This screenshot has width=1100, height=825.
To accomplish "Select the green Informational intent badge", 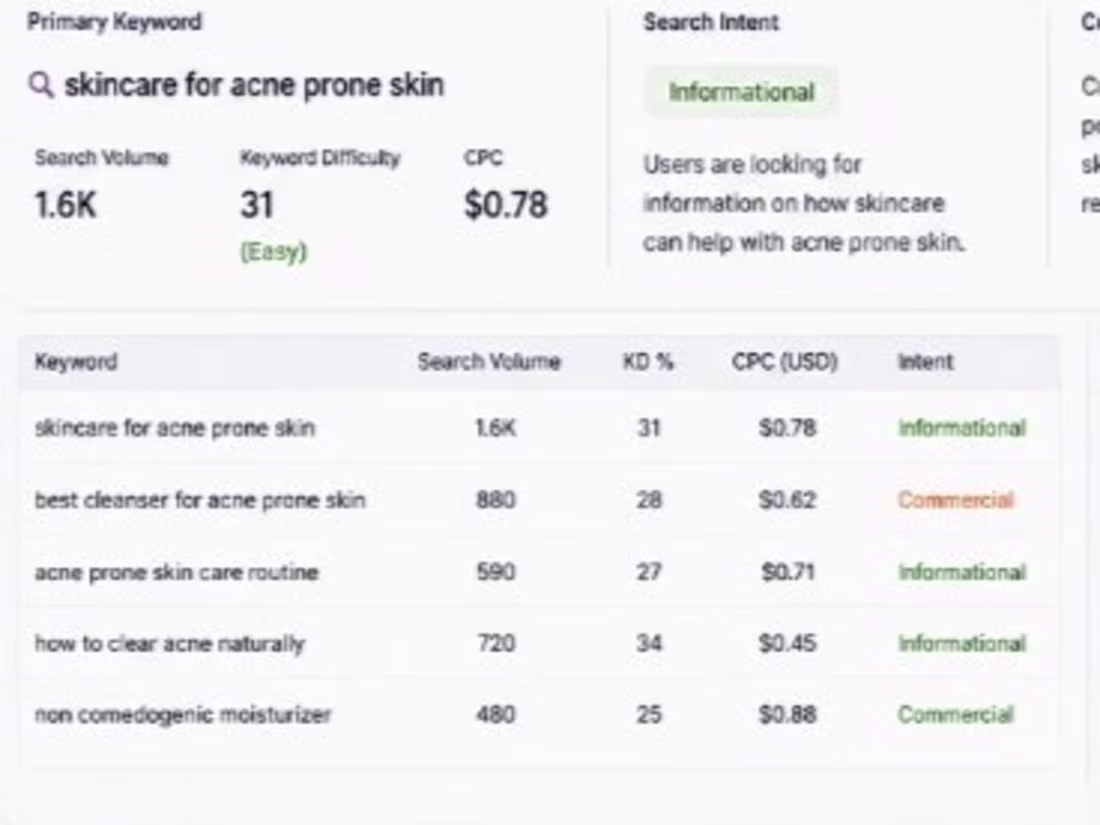I will (741, 92).
